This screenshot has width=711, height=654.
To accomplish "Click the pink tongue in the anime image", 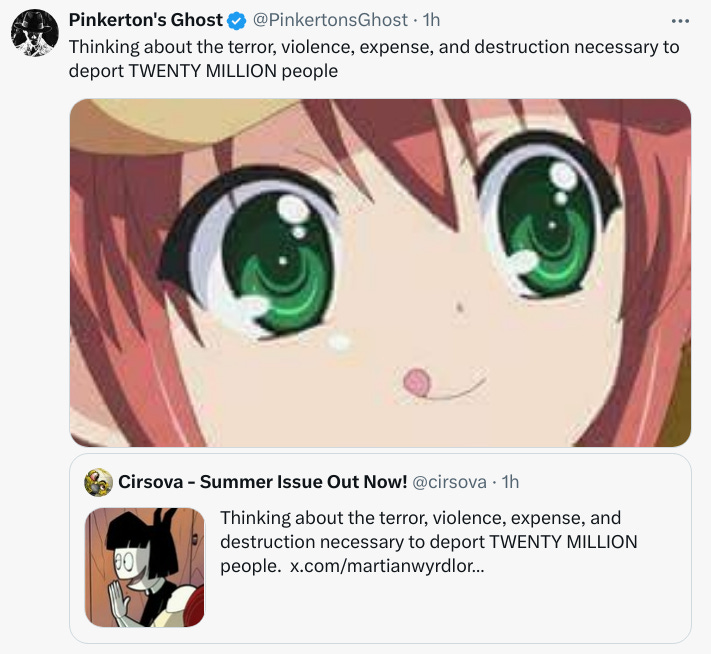I will coord(416,382).
